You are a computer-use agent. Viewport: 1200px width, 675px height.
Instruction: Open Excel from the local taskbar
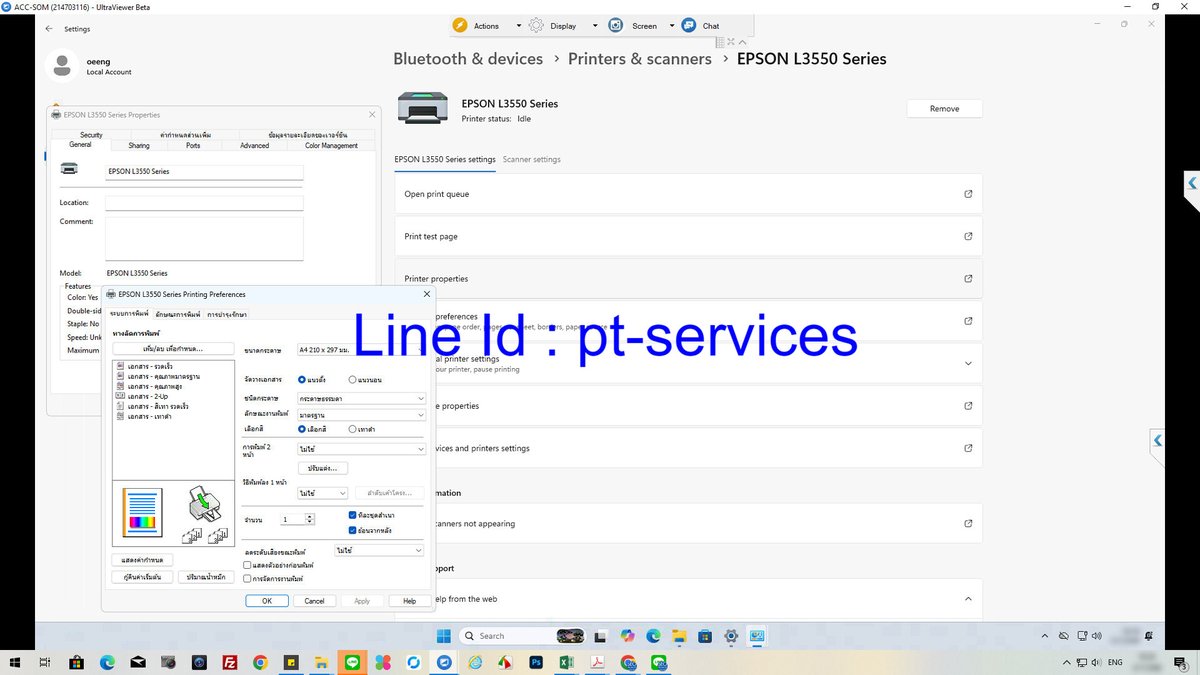[566, 662]
